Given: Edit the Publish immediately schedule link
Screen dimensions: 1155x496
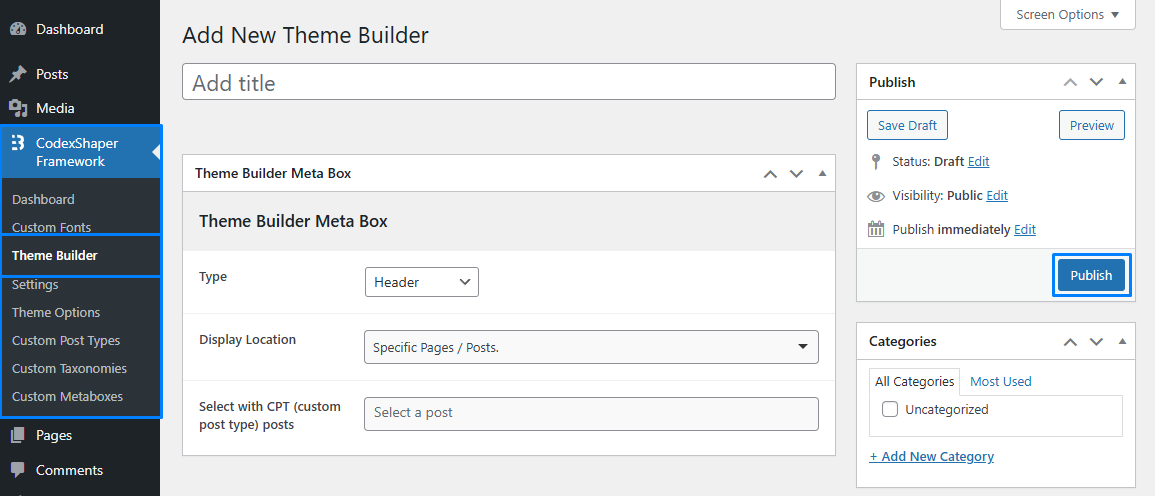Looking at the screenshot, I should pyautogui.click(x=1025, y=229).
